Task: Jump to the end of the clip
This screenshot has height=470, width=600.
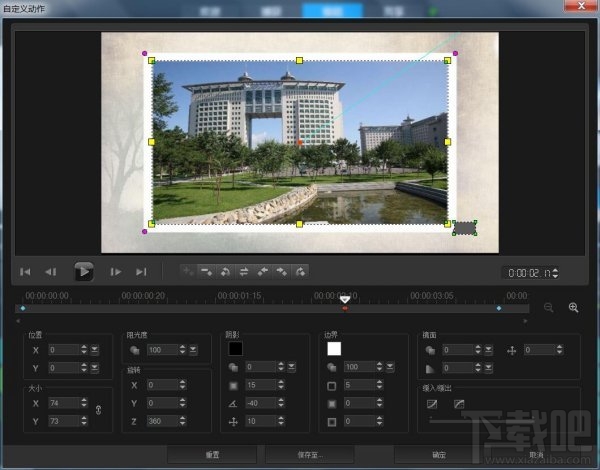Action: pyautogui.click(x=142, y=271)
